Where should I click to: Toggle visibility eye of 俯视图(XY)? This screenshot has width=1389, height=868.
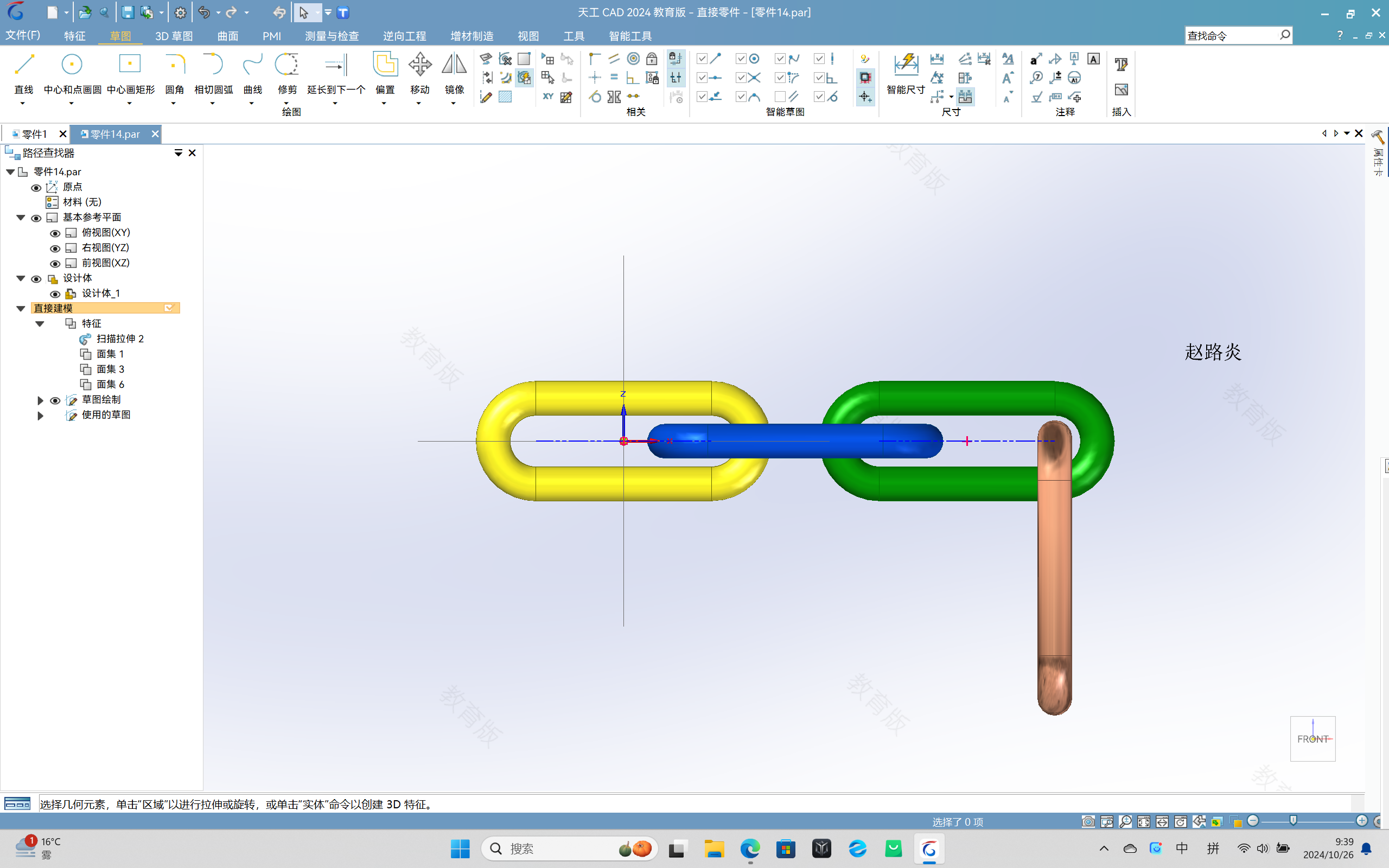[x=55, y=233]
